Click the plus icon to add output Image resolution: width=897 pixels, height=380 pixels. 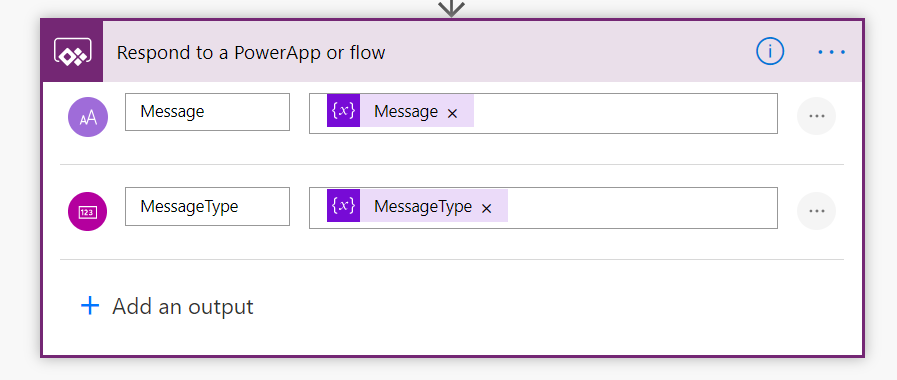90,306
